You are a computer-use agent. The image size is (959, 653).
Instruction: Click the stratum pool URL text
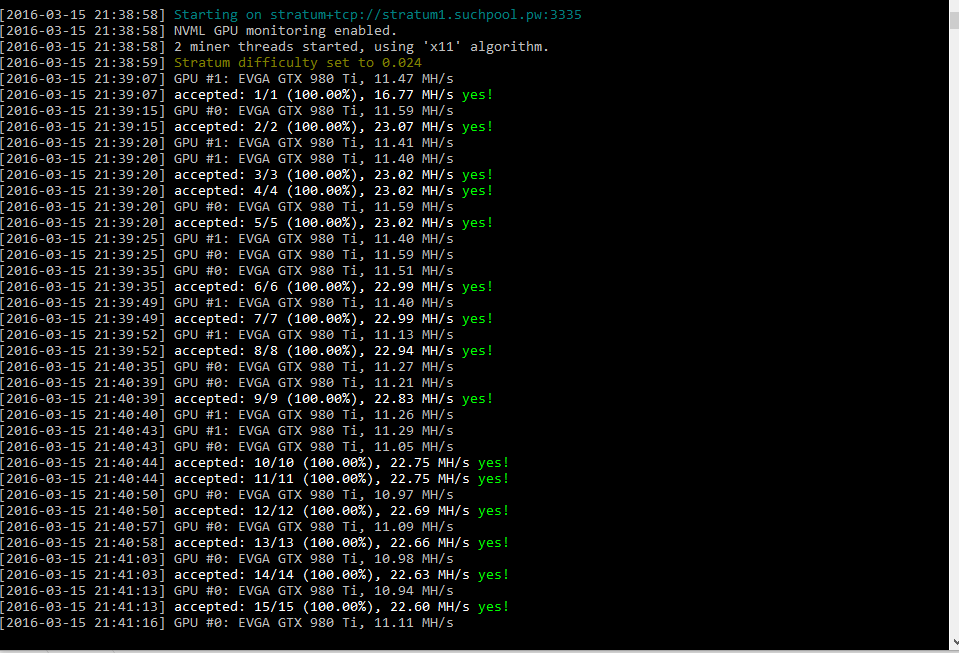[426, 15]
